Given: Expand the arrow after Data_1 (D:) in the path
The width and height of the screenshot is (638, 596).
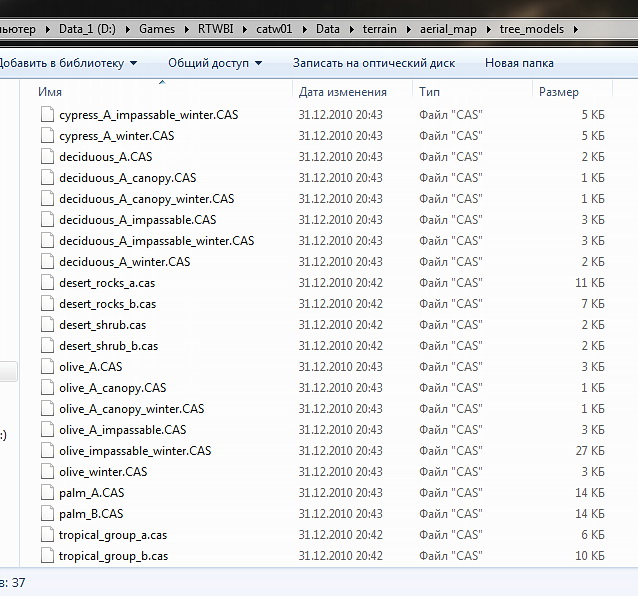Looking at the screenshot, I should pos(128,29).
